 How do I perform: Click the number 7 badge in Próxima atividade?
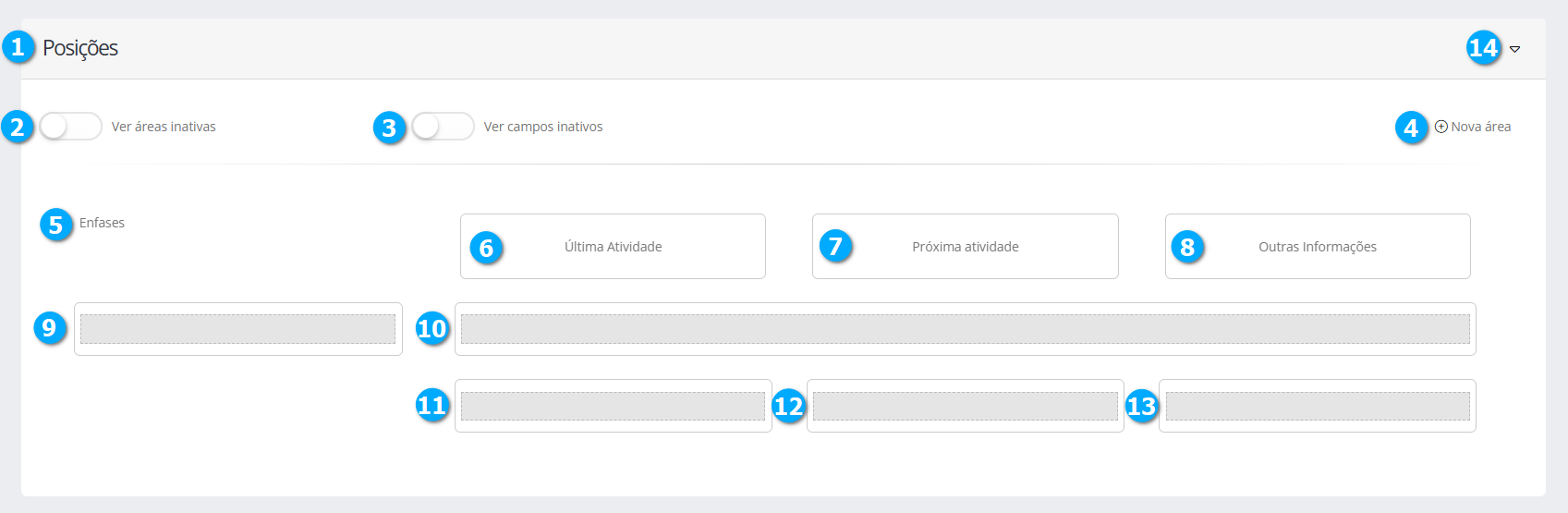835,246
